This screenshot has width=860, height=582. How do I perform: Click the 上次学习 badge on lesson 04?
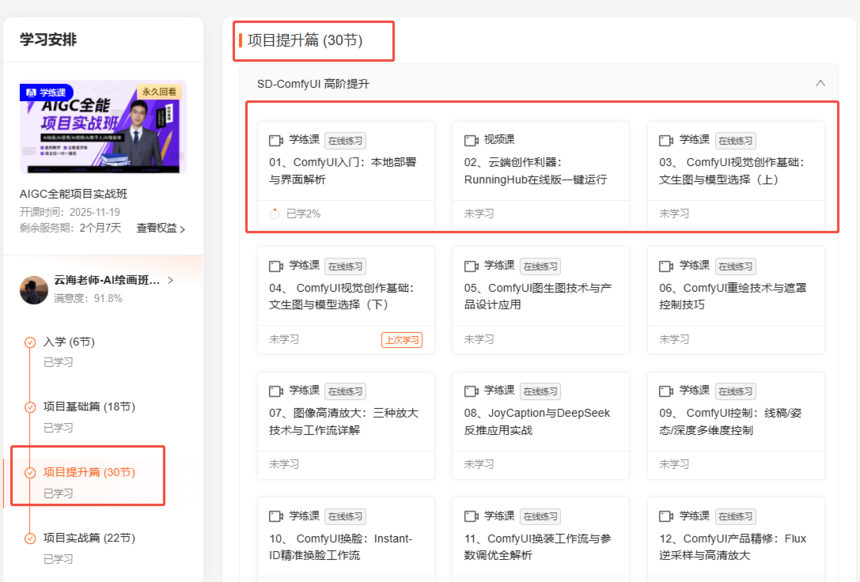click(x=402, y=340)
